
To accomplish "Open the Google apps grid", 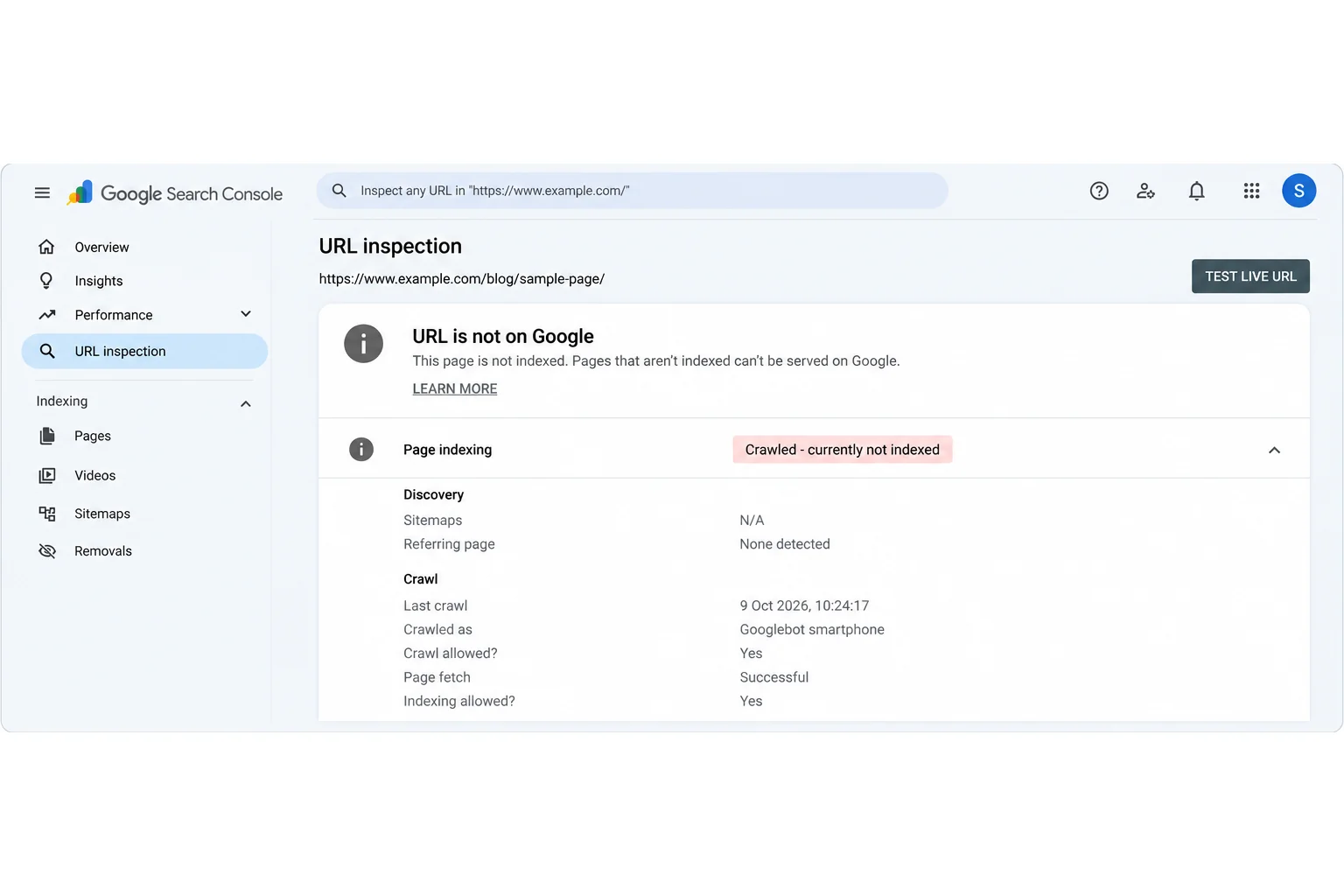I will [x=1251, y=191].
